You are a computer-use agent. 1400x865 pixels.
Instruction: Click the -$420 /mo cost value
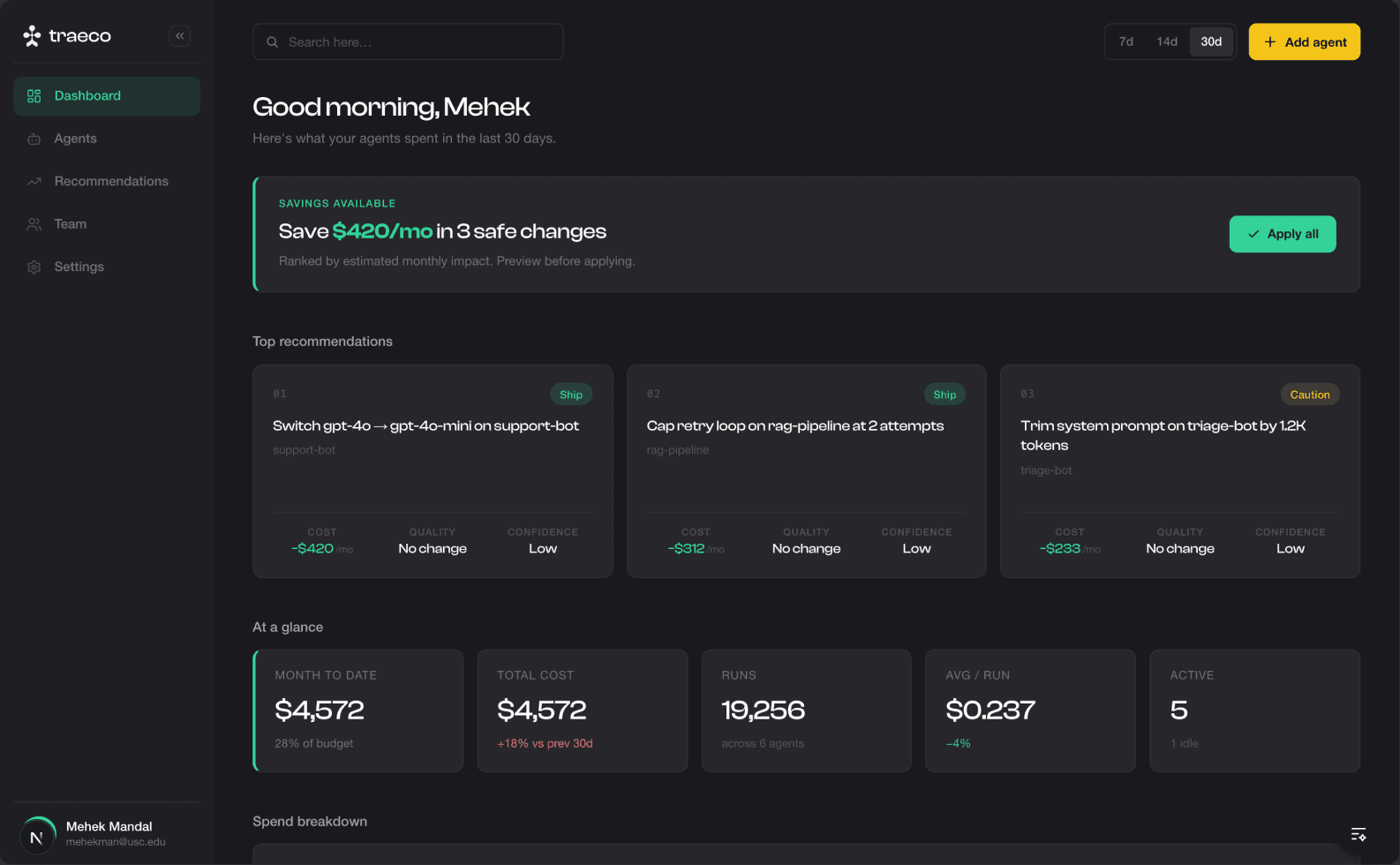[x=322, y=549]
